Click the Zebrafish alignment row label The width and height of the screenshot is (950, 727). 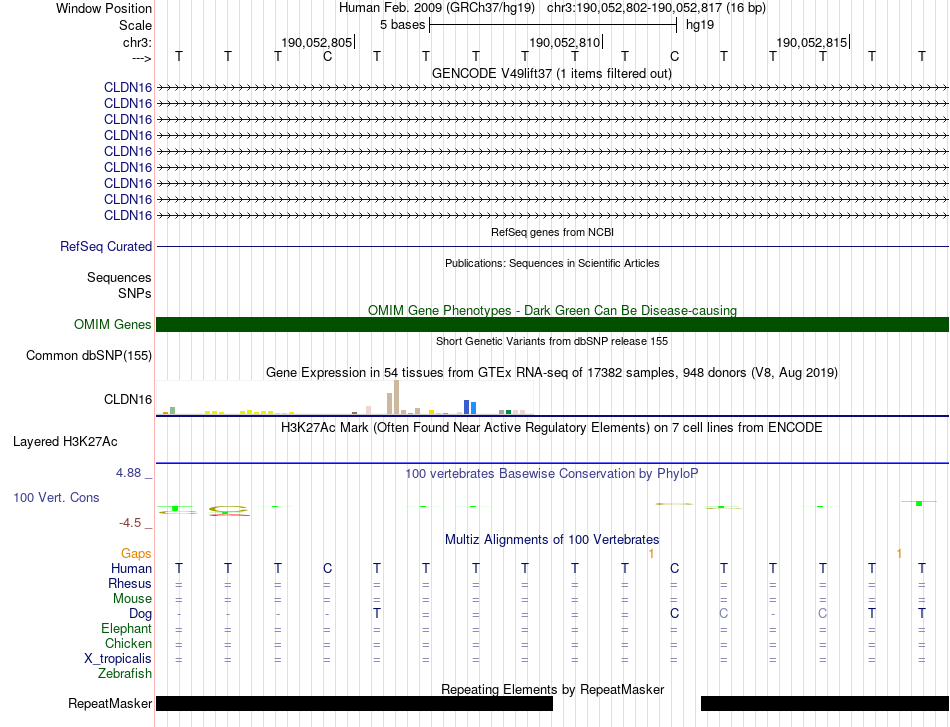tap(125, 673)
